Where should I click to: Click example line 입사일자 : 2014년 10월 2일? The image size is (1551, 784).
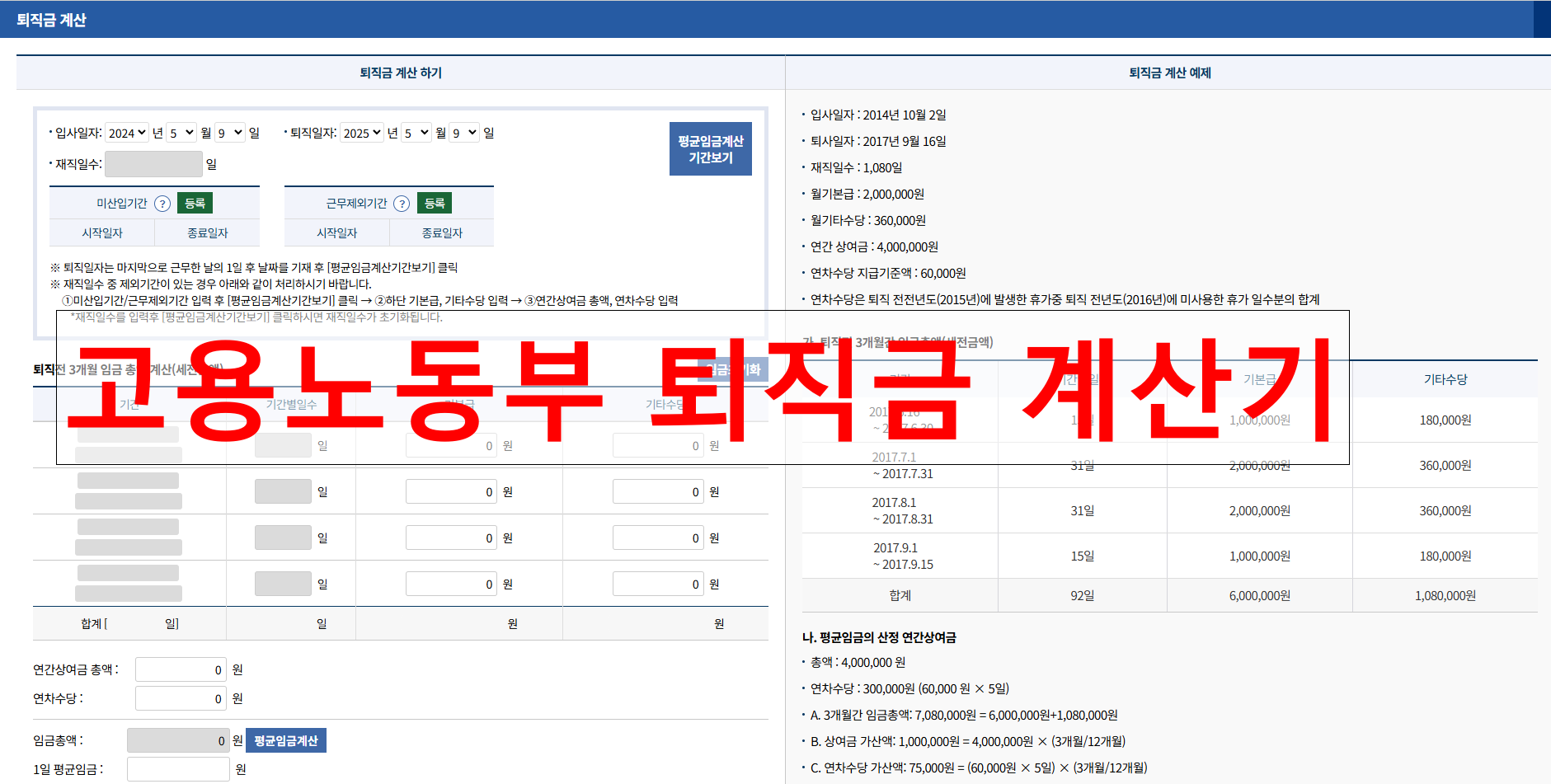click(x=878, y=115)
